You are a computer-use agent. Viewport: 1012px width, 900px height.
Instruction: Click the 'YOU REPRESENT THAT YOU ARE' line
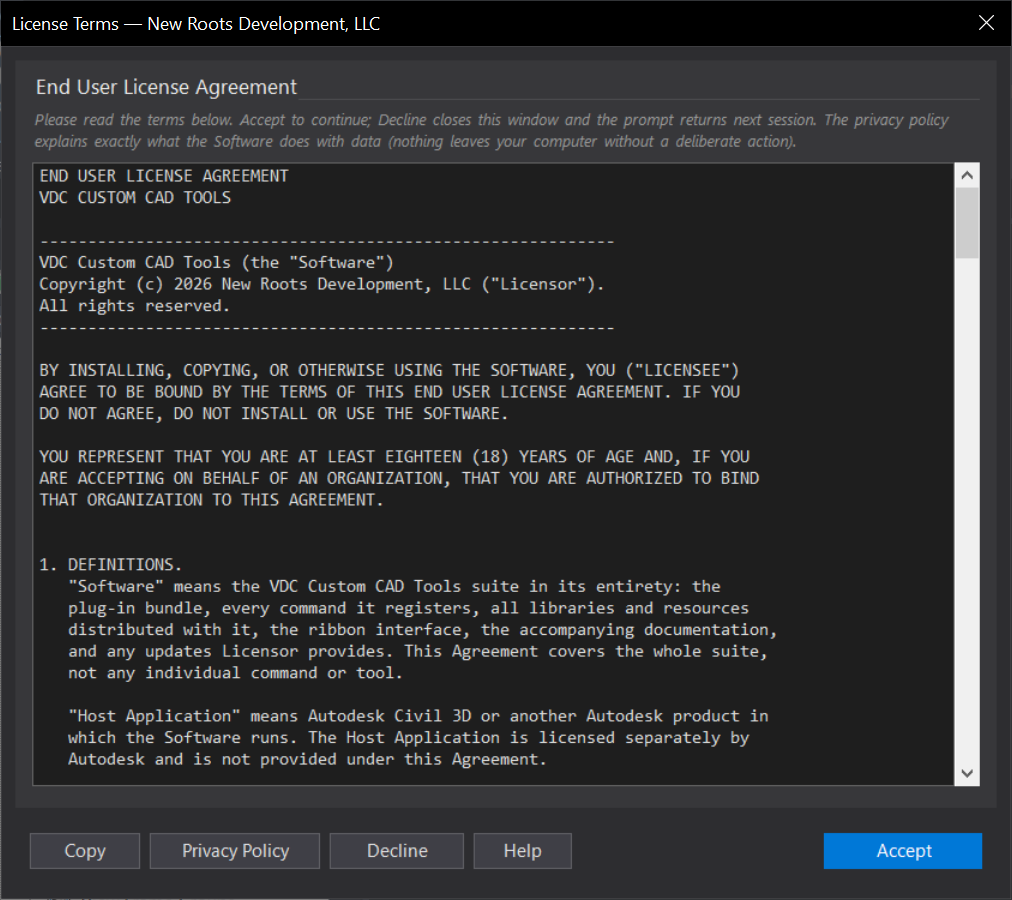pos(394,456)
